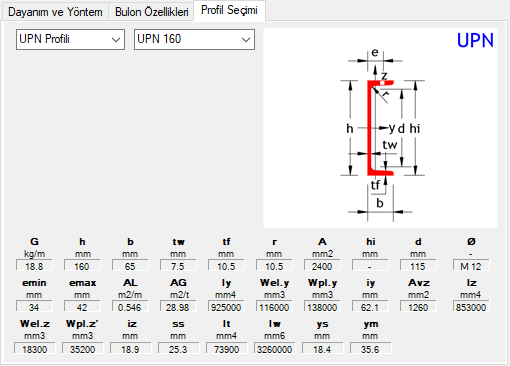
Task: Click the Iw field value 3260000
Action: 274,349
